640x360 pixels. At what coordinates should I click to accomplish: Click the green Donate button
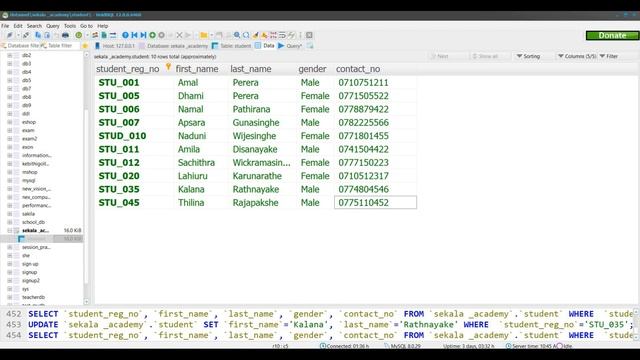point(612,36)
